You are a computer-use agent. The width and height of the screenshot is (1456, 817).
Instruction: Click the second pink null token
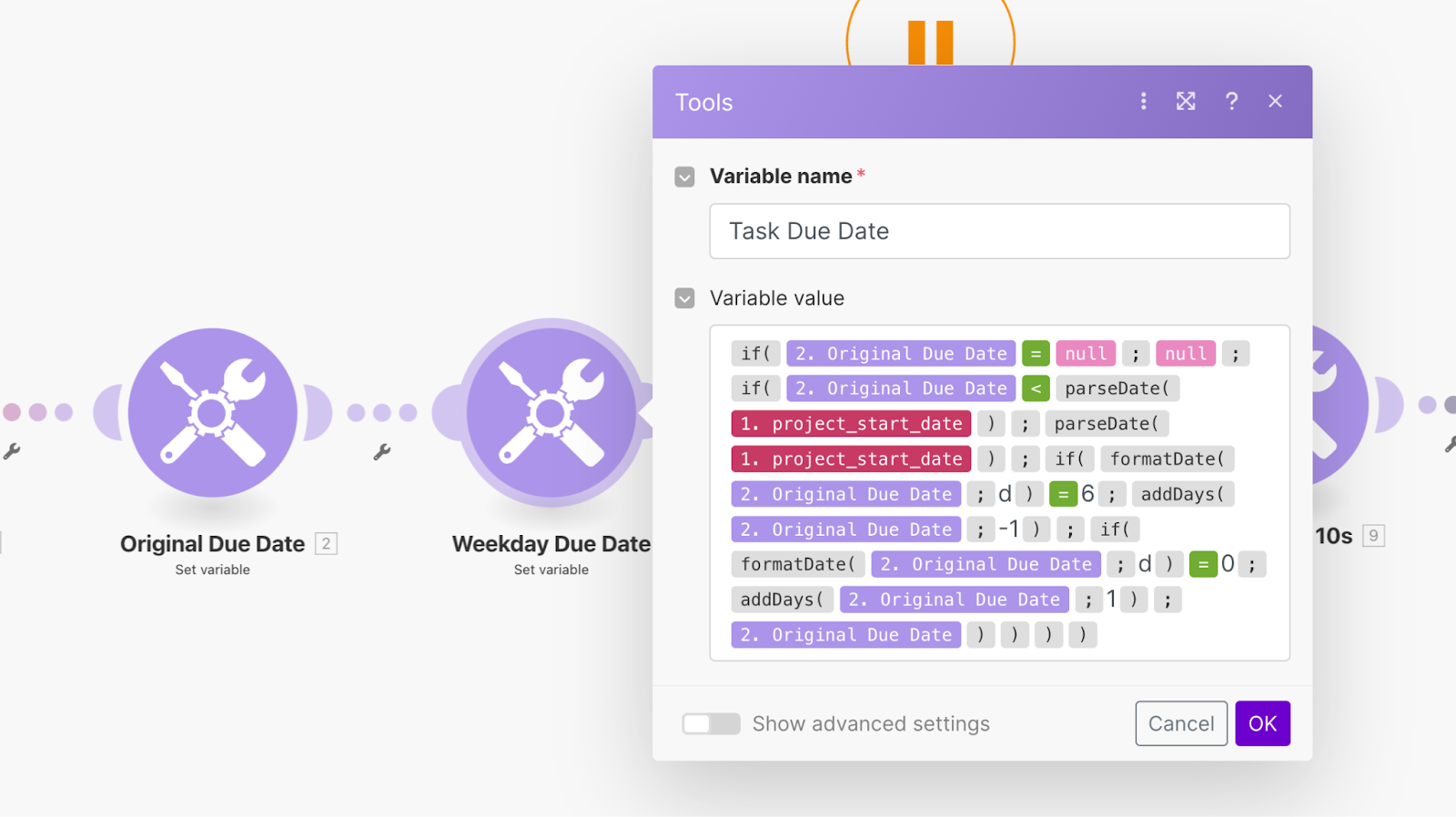[x=1186, y=353]
